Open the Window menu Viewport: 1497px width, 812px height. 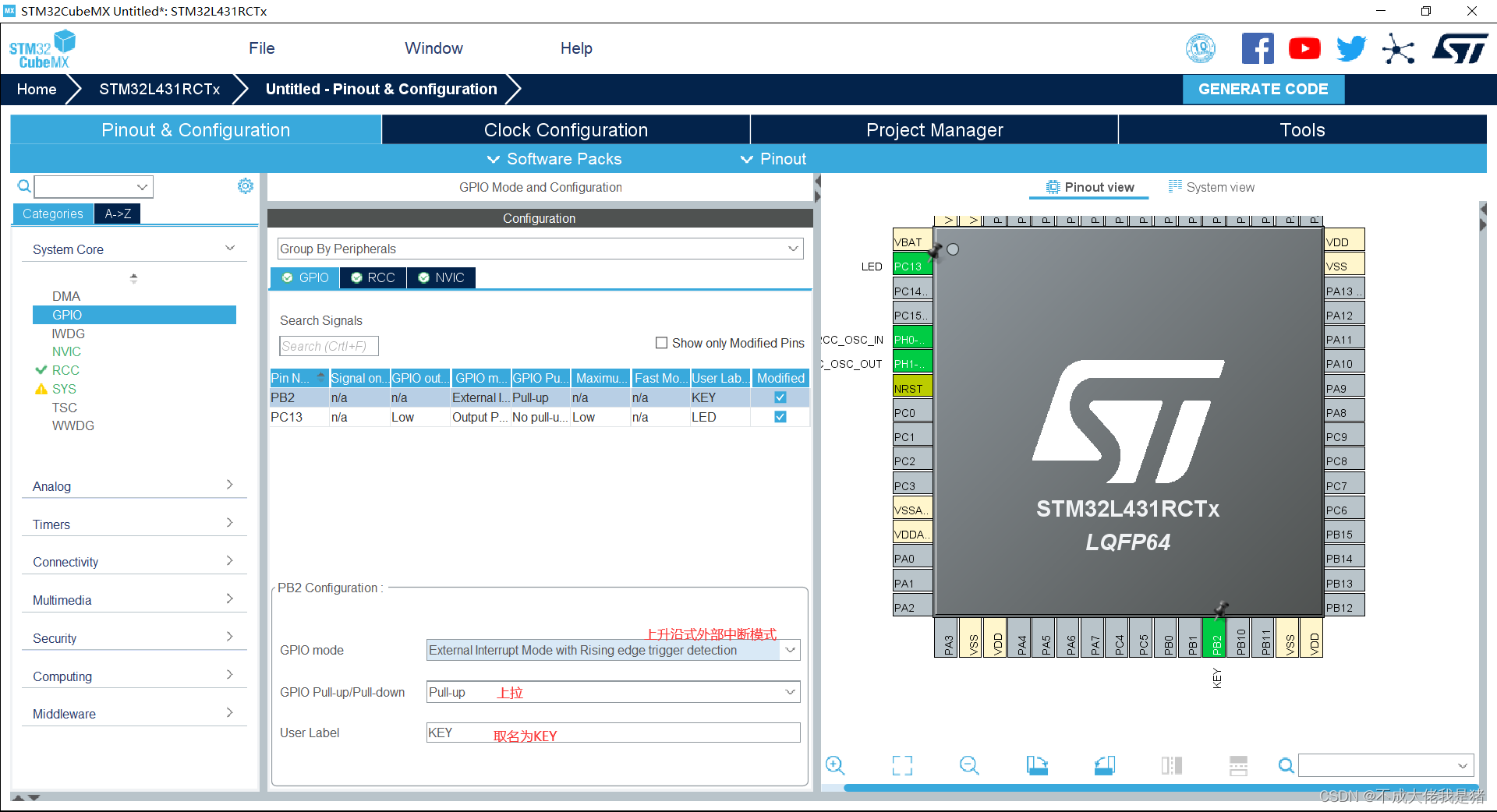coord(434,48)
